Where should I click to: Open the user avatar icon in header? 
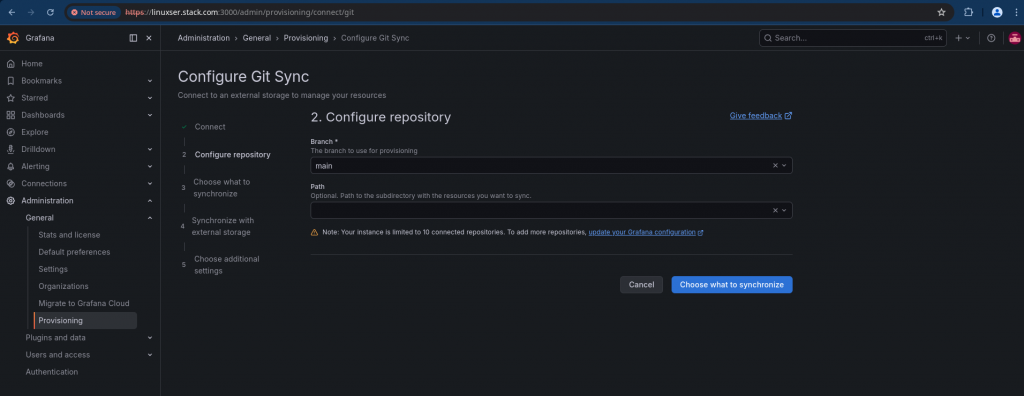1015,38
